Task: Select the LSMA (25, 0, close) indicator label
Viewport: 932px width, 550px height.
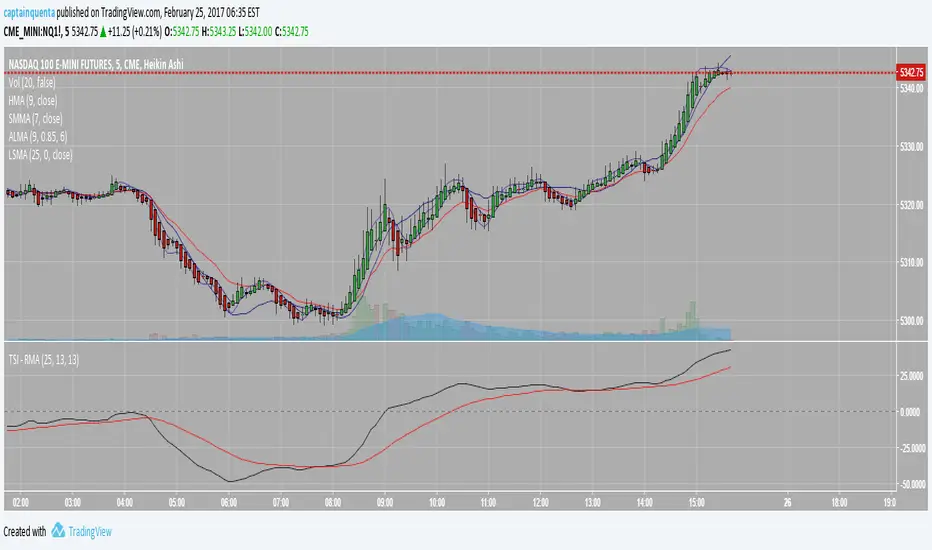Action: pyautogui.click(x=40, y=155)
